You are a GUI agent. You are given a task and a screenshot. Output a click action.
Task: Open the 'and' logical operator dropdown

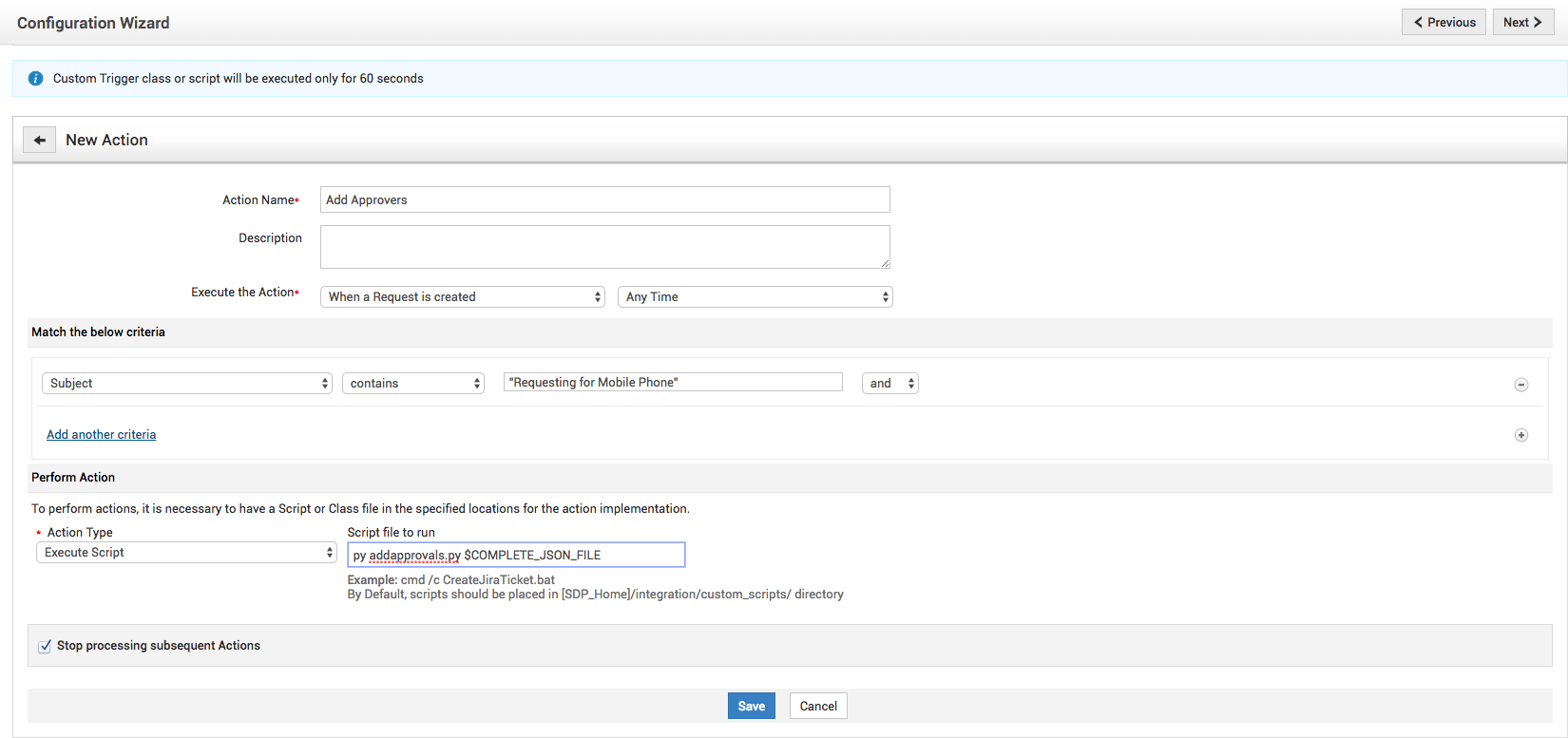click(890, 384)
